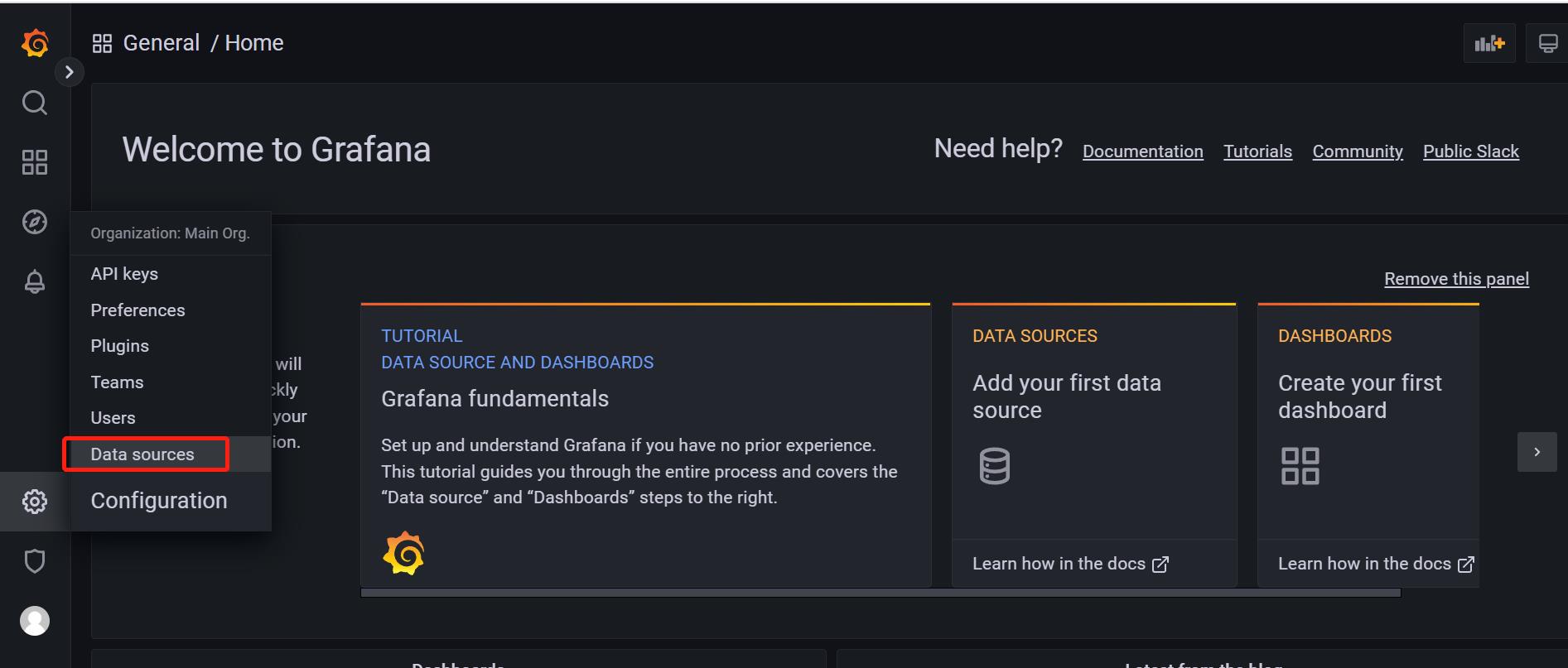
Task: Click Add your first data source
Action: pyautogui.click(x=1067, y=396)
